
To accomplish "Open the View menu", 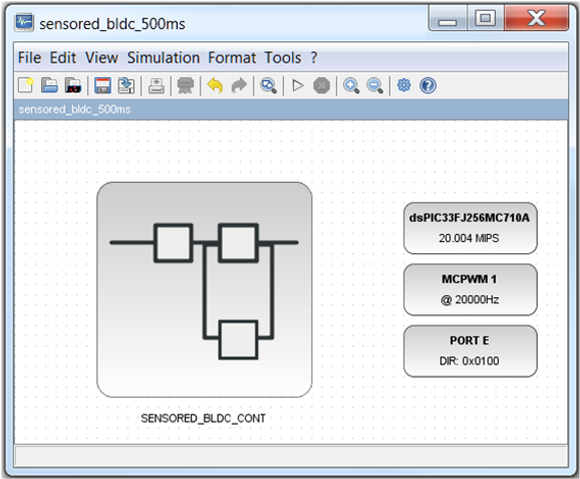I will coord(102,58).
